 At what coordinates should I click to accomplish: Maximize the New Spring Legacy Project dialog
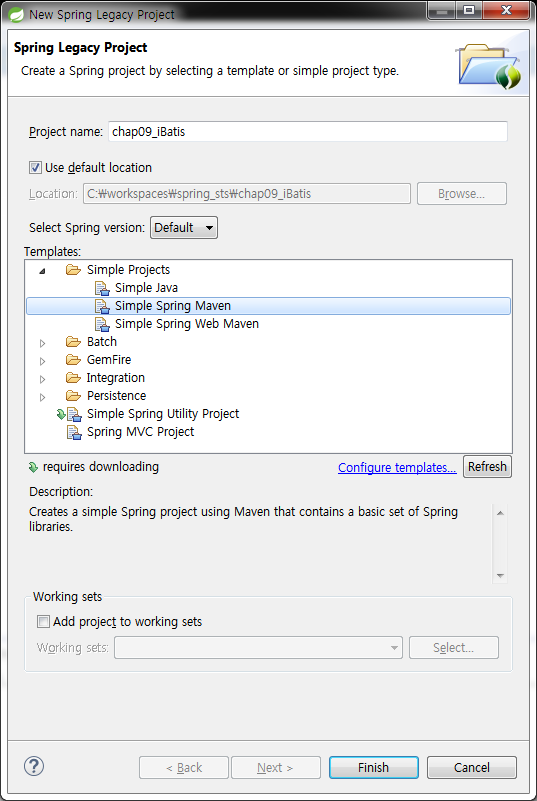[469, 10]
